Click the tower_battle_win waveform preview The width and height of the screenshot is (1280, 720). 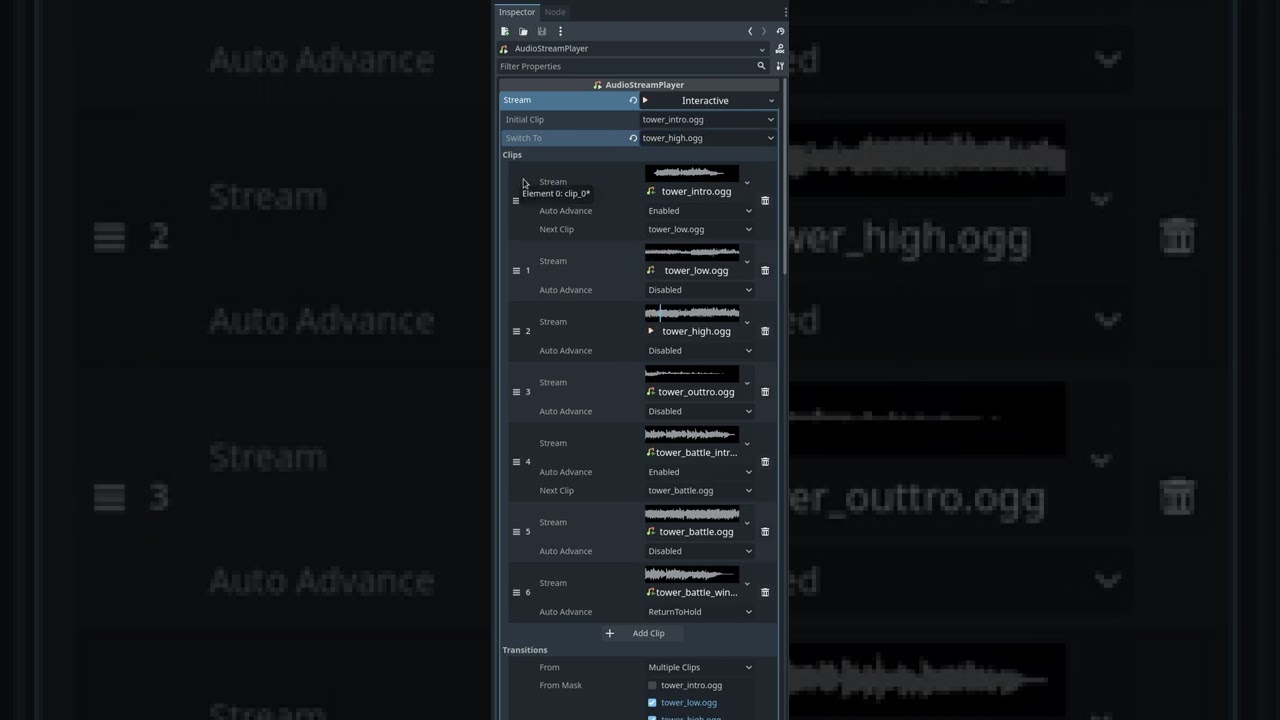coord(692,574)
